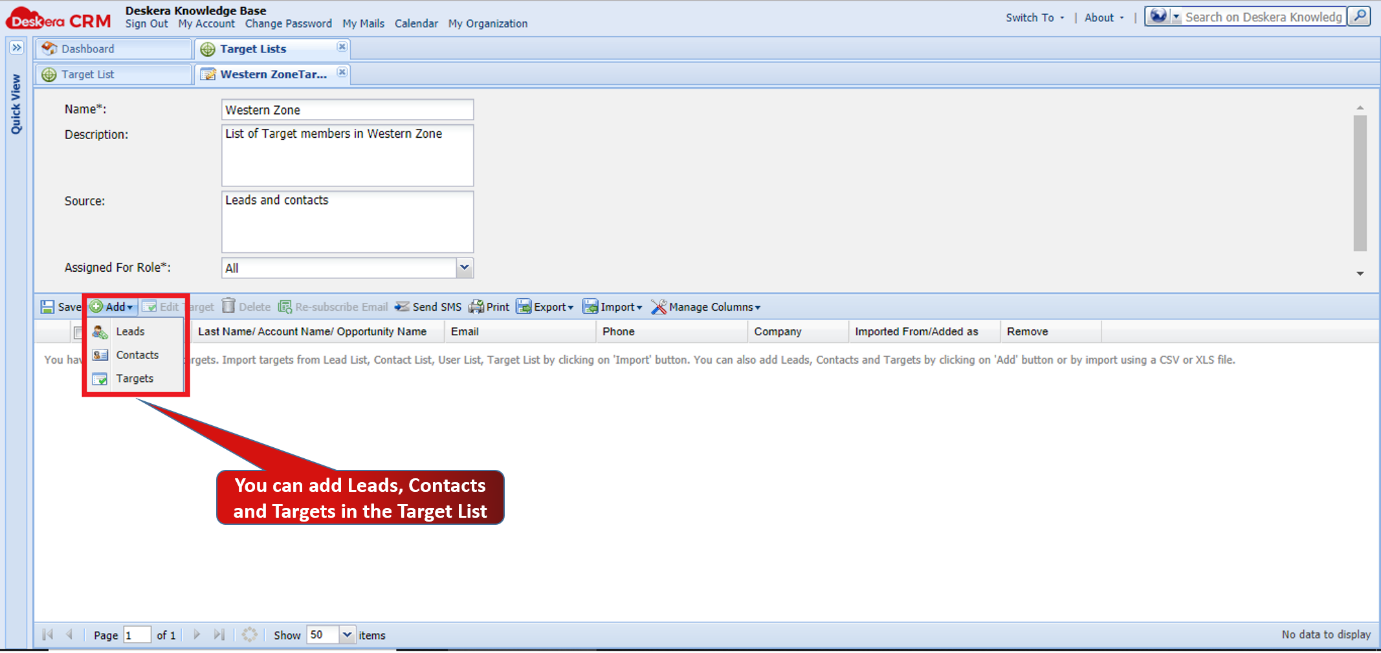Click the search magnifier icon
Image resolution: width=1381 pixels, height=653 pixels.
coord(1359,16)
